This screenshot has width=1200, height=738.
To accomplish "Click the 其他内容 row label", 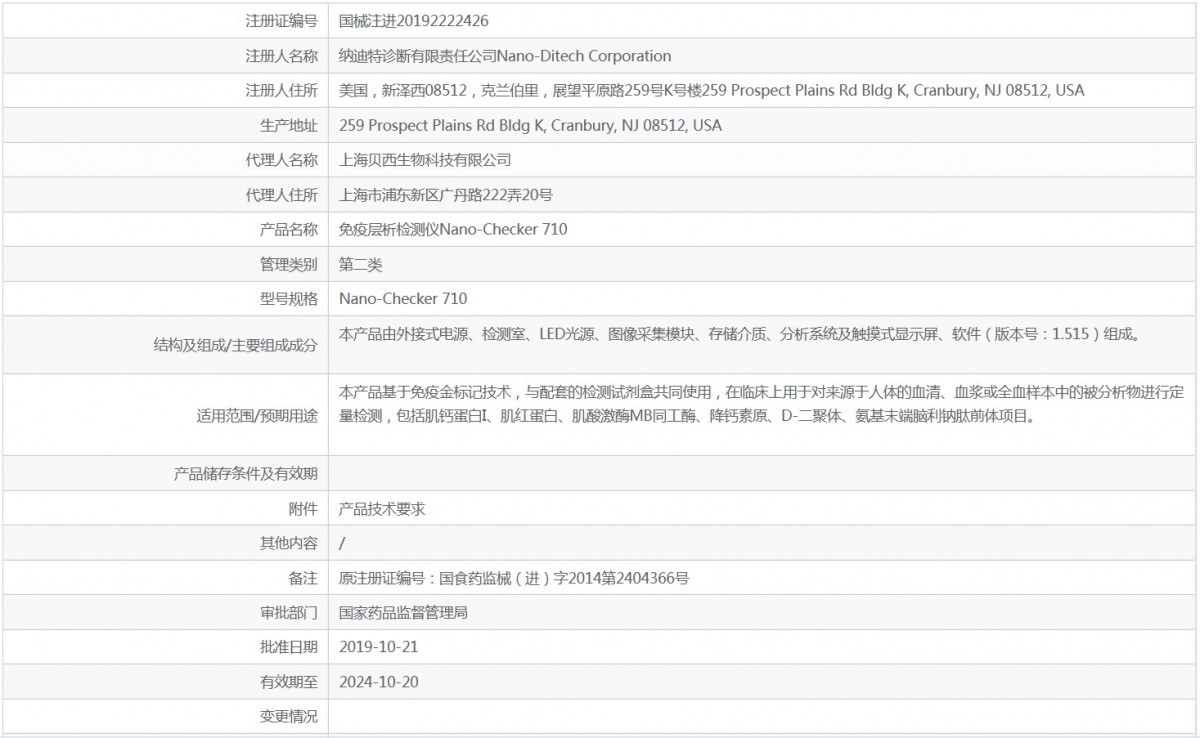I will pyautogui.click(x=289, y=543).
